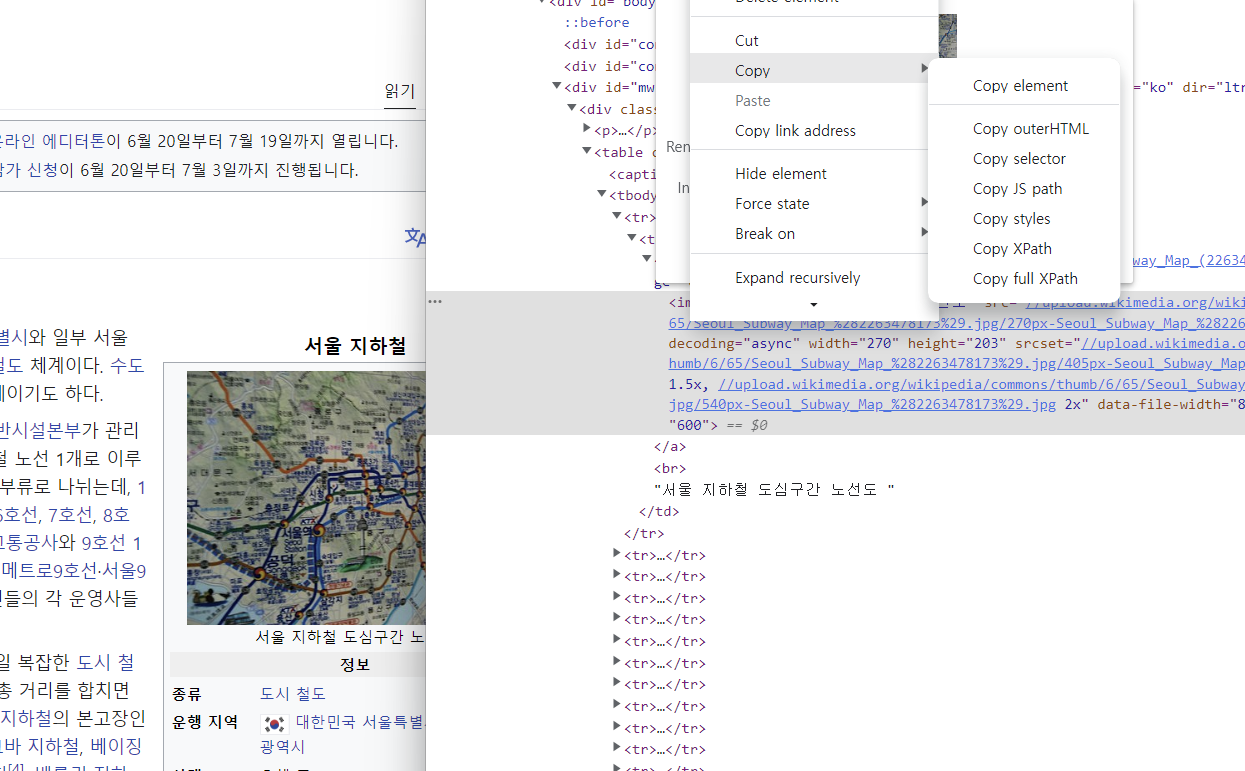Select Copy element in submenu
Image resolution: width=1245 pixels, height=771 pixels.
[x=1023, y=85]
